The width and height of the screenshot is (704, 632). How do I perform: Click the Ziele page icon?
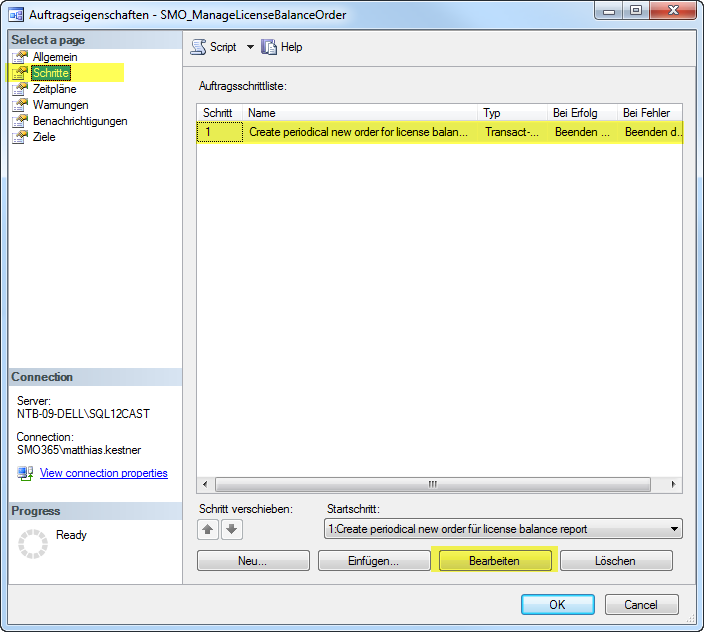pyautogui.click(x=20, y=137)
